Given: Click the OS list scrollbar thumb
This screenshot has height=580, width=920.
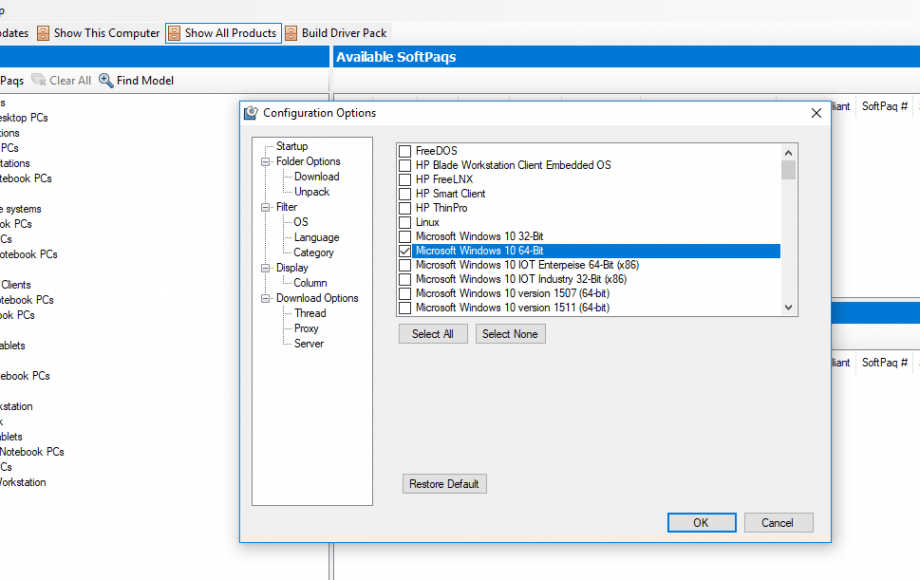Looking at the screenshot, I should point(789,170).
